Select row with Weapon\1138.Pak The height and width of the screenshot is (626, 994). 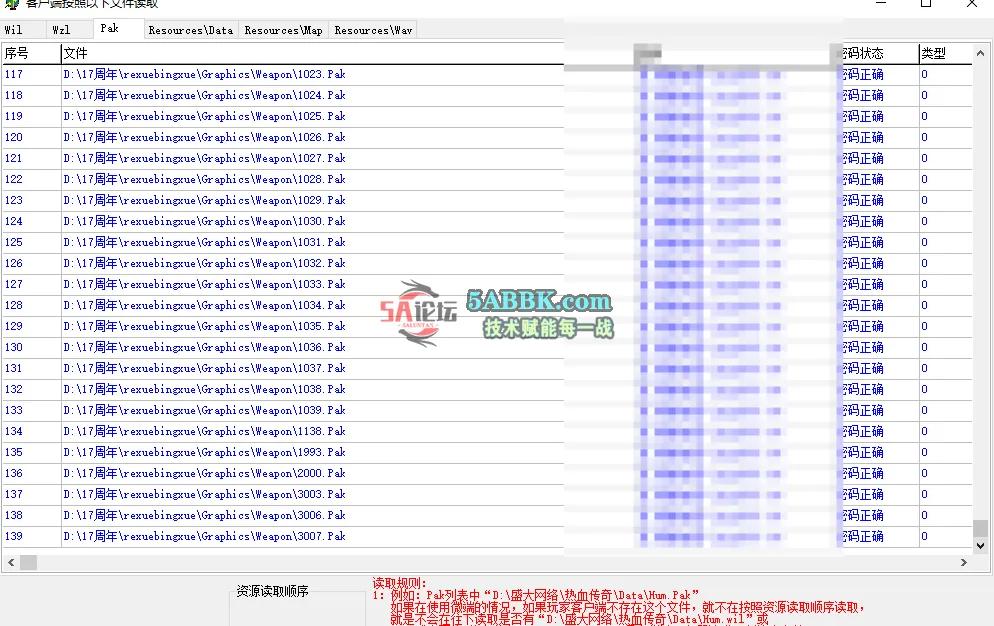487,431
